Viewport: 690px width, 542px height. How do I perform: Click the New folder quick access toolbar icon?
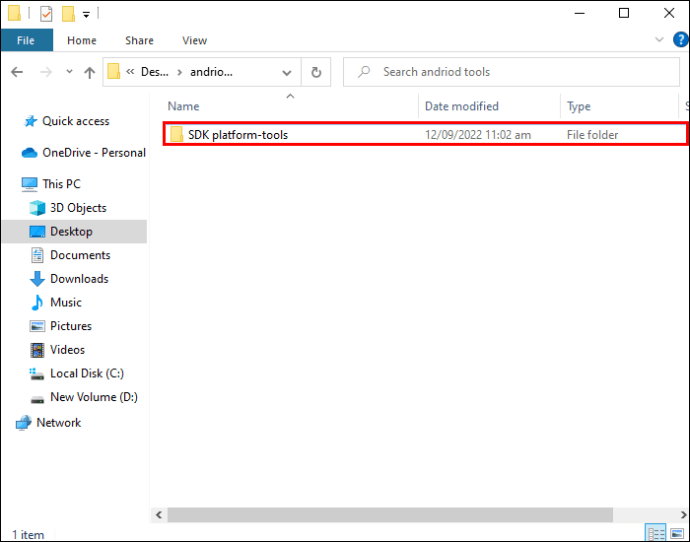pyautogui.click(x=68, y=14)
